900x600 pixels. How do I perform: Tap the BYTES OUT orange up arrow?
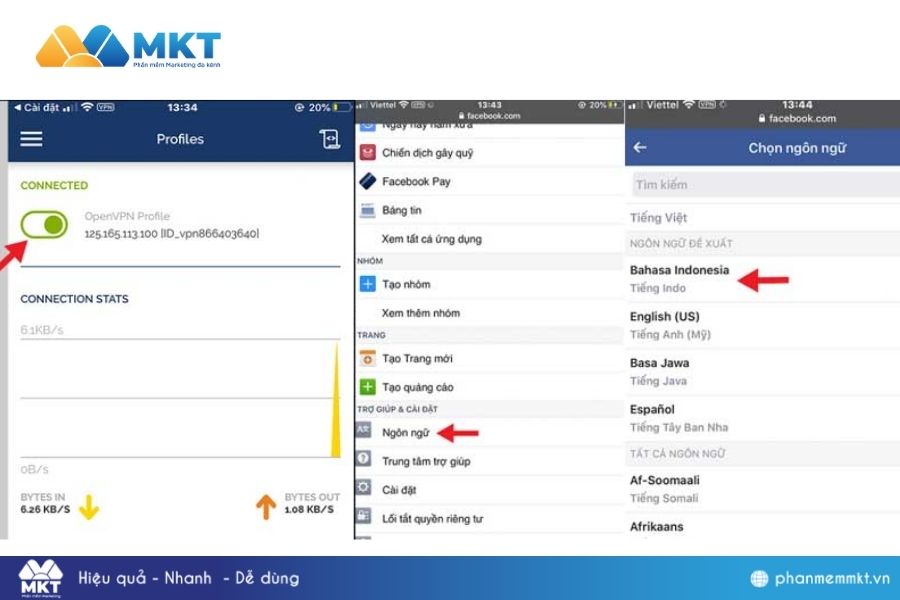click(266, 507)
